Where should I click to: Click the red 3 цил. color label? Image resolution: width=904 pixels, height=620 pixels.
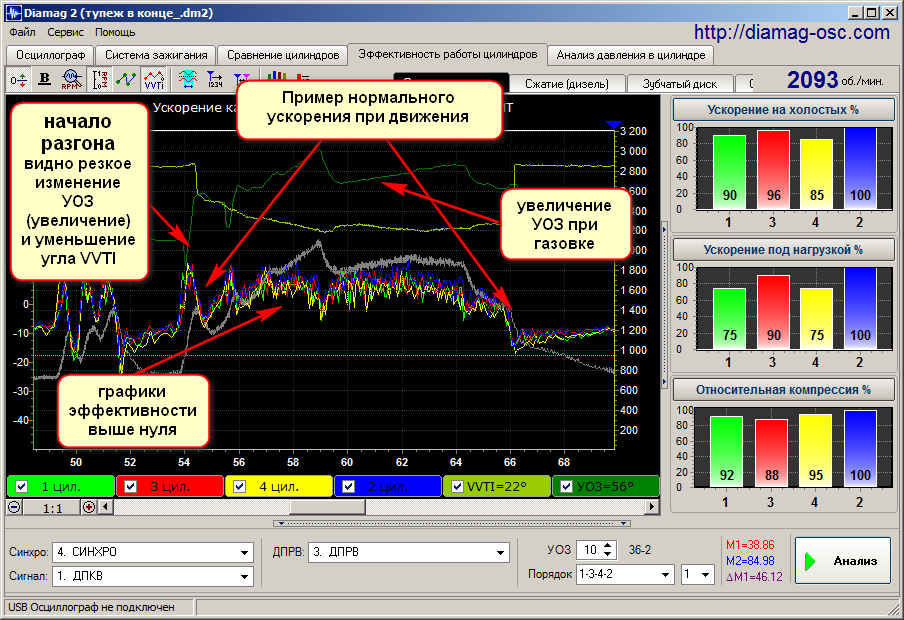(170, 487)
